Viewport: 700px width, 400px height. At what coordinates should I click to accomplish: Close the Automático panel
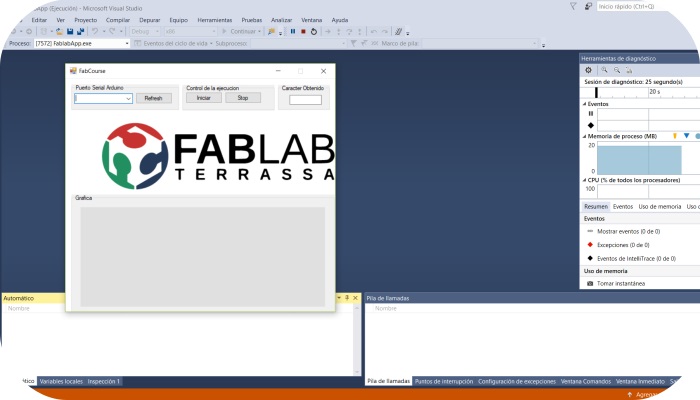[355, 298]
